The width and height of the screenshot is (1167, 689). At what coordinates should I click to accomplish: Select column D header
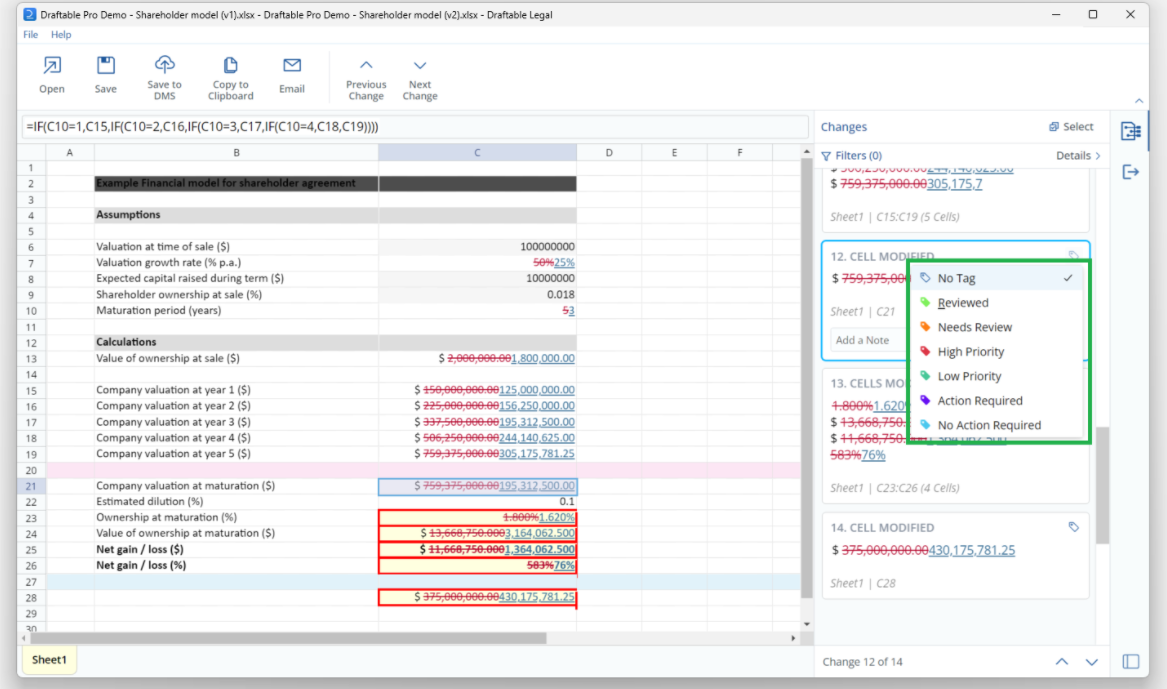pyautogui.click(x=609, y=153)
